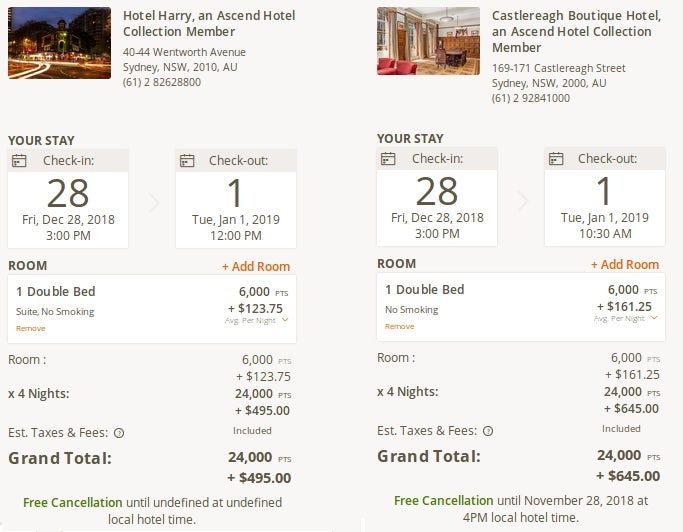Expand Castlereagh Avg. Per Night dropdown
The width and height of the screenshot is (683, 532).
654,318
